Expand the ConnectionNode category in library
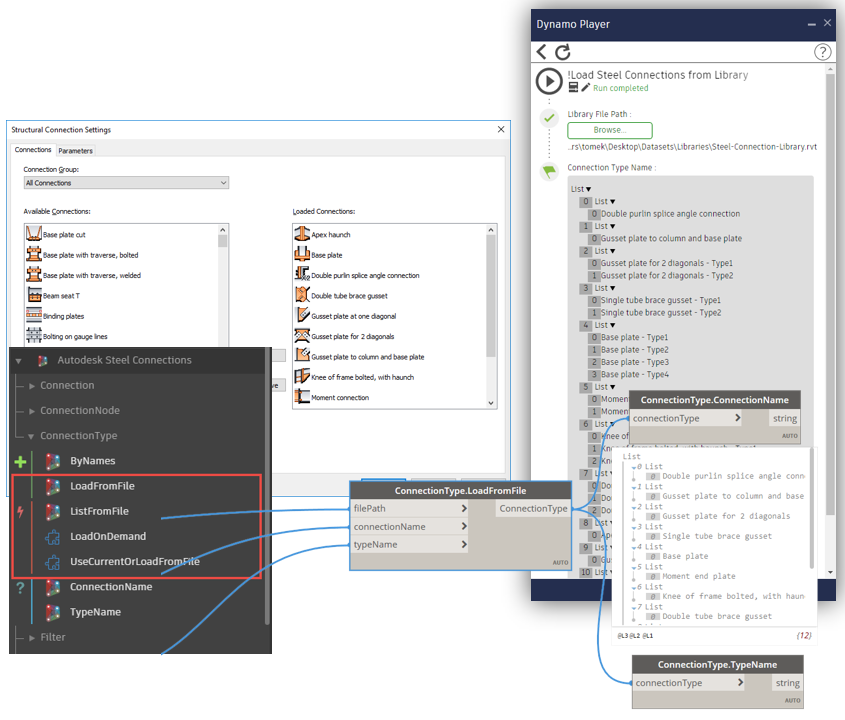 pos(32,411)
